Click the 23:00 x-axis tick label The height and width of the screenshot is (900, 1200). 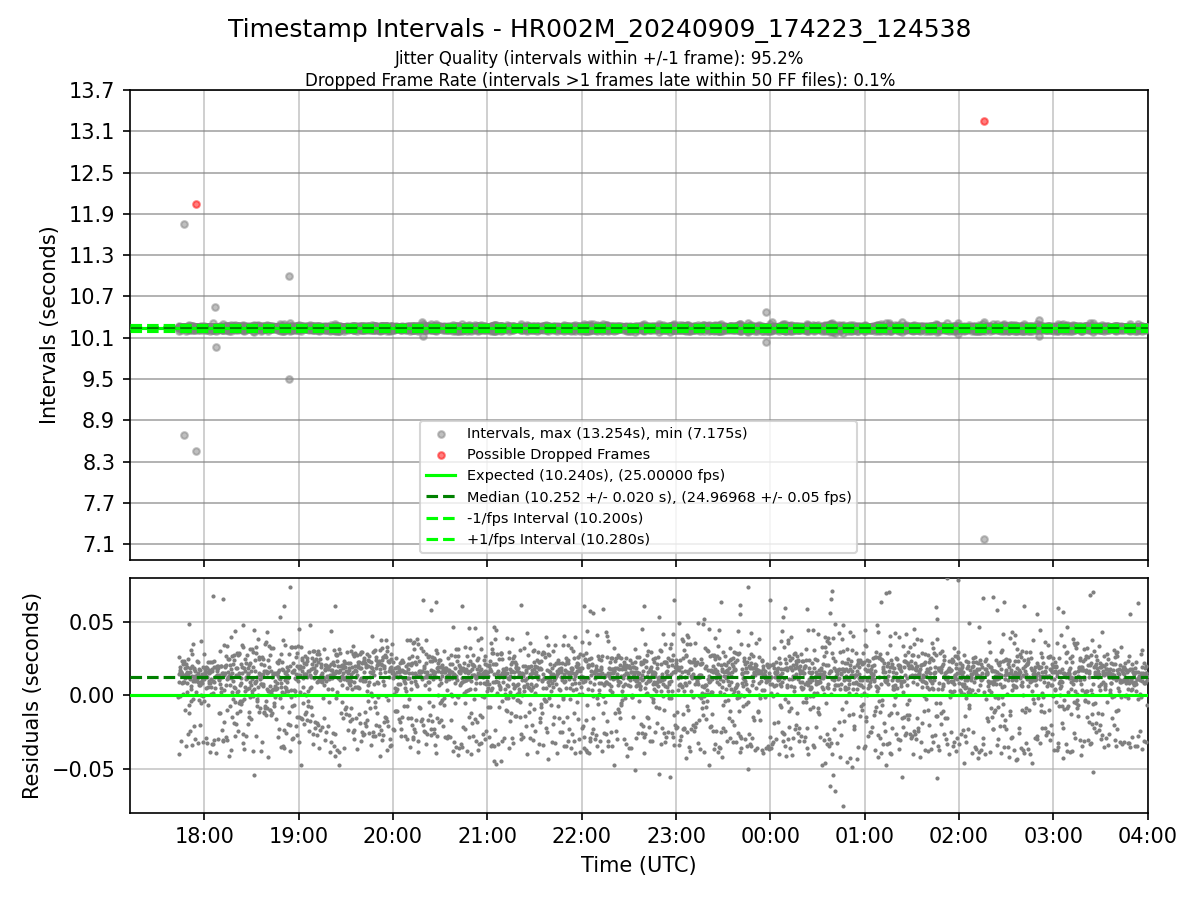[675, 836]
